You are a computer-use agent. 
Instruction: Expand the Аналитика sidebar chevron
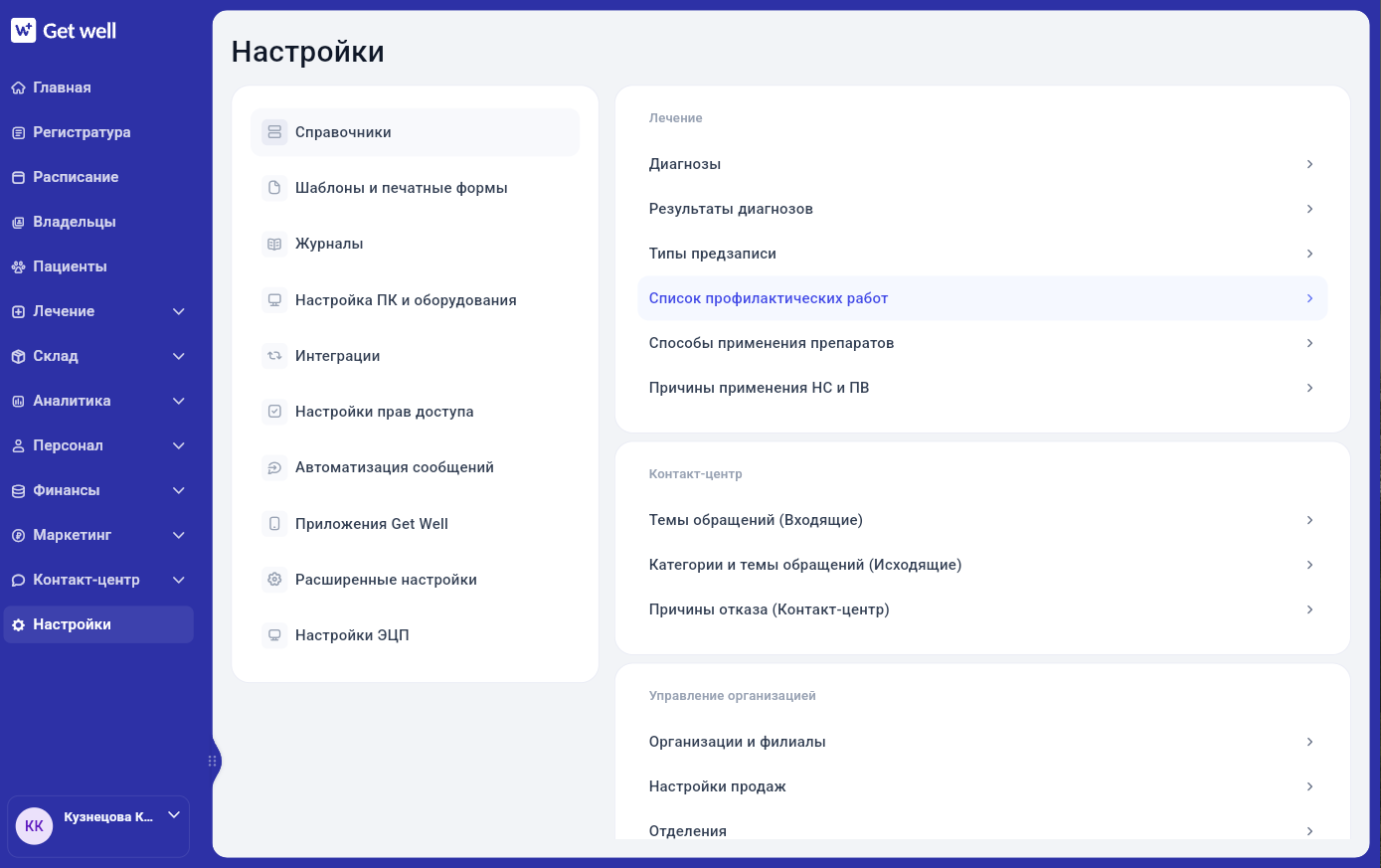[179, 401]
